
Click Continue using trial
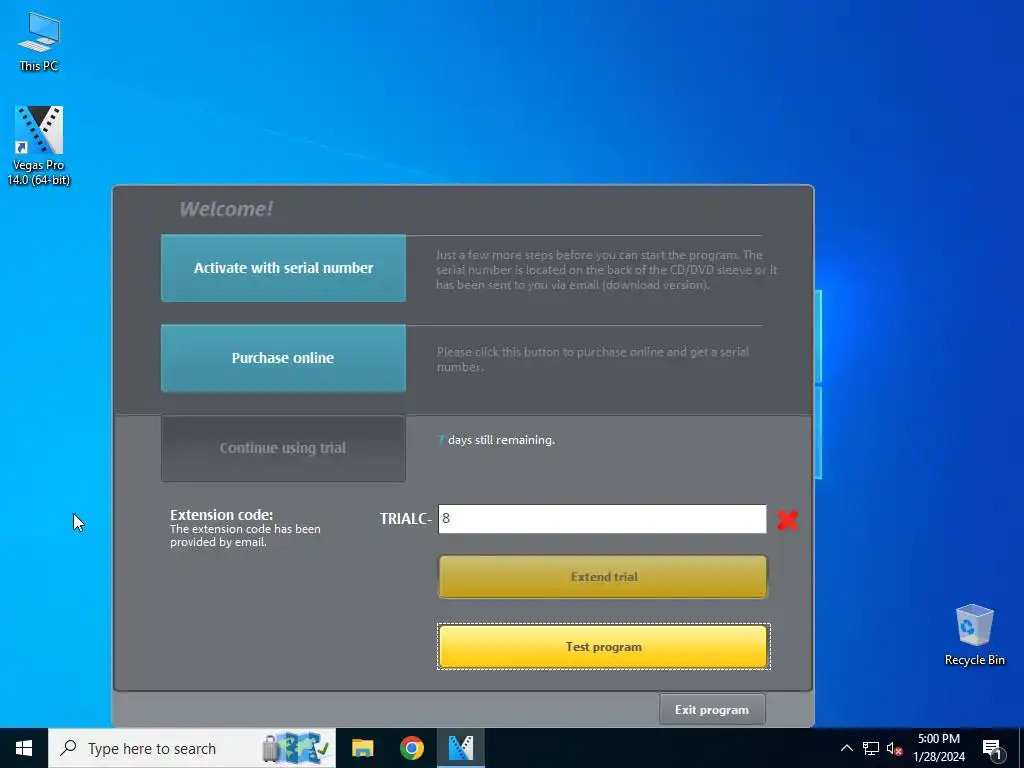tap(283, 448)
